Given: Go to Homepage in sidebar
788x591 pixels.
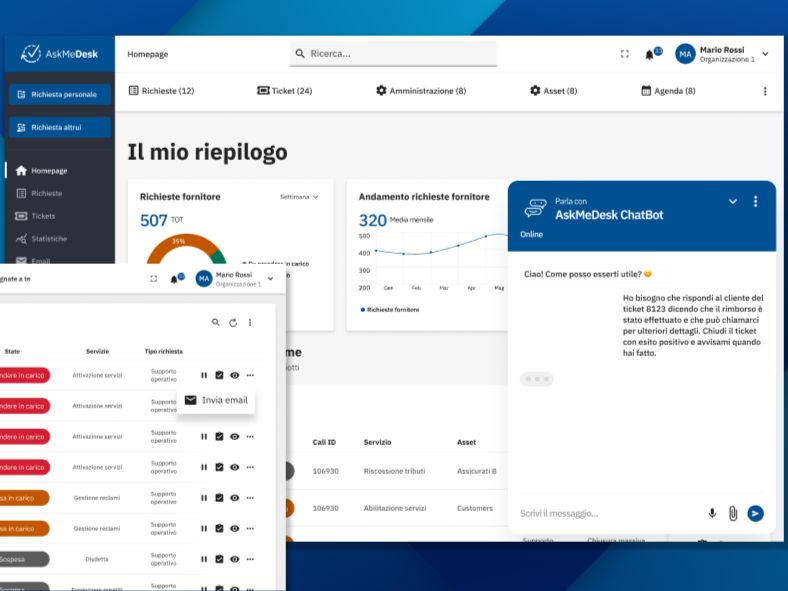Looking at the screenshot, I should pyautogui.click(x=42, y=171).
